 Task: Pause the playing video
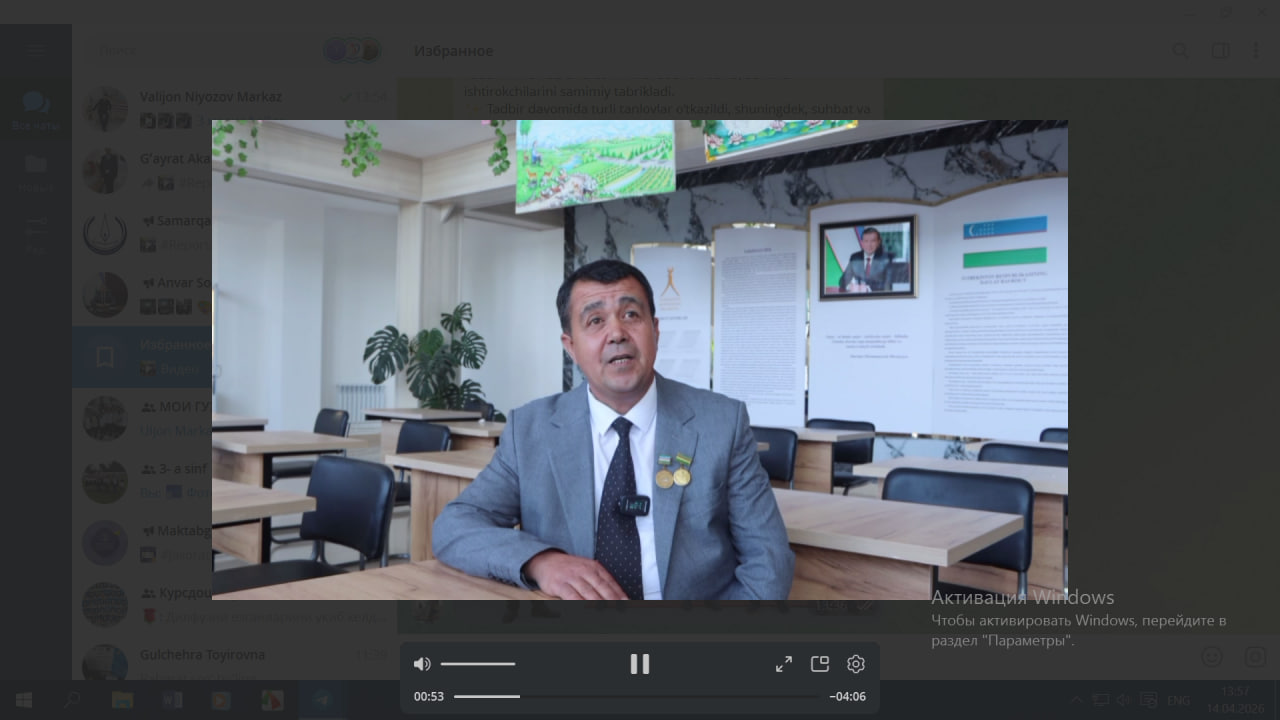pos(640,664)
